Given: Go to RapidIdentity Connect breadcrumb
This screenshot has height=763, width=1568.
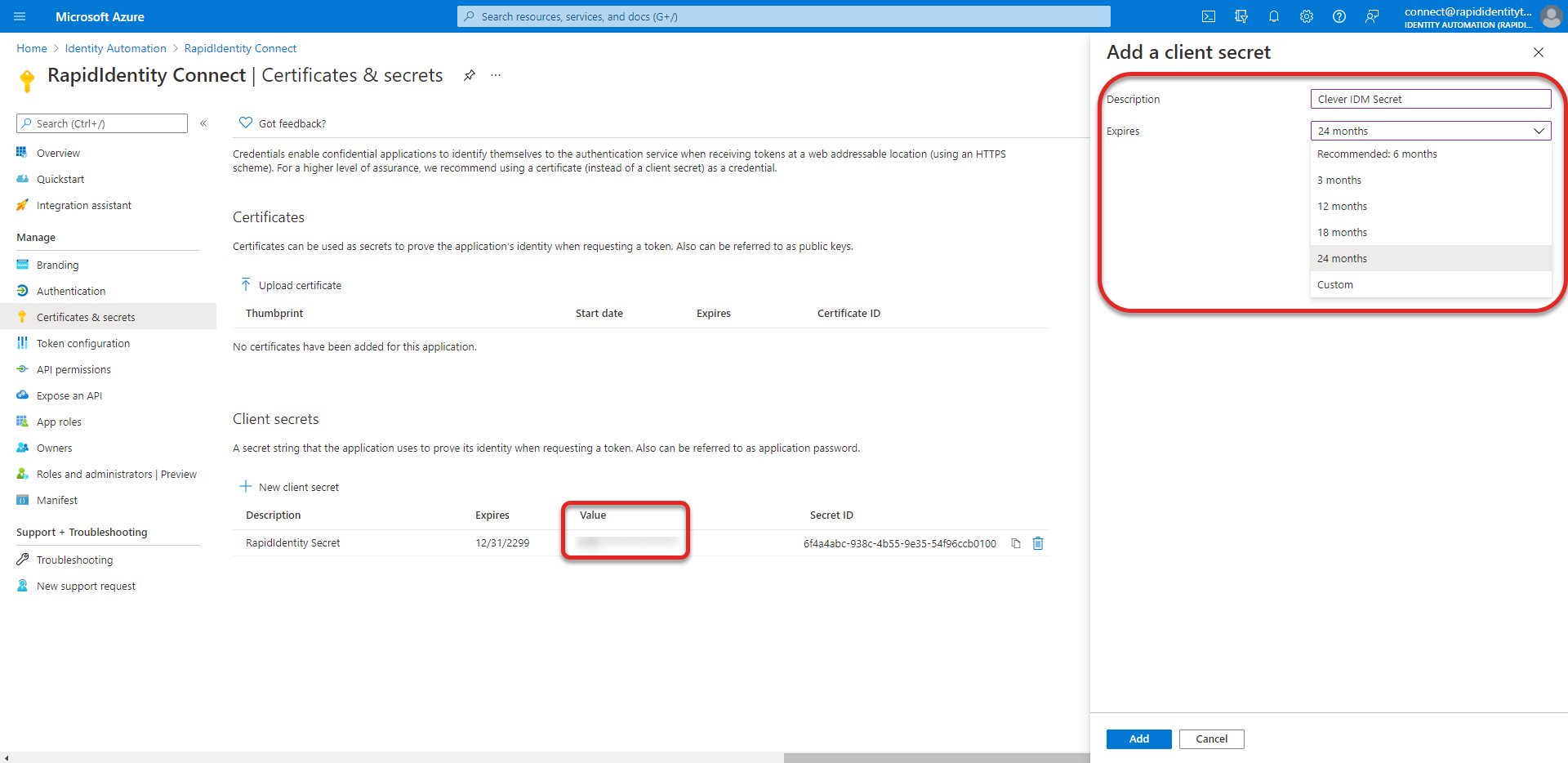Looking at the screenshot, I should point(240,48).
